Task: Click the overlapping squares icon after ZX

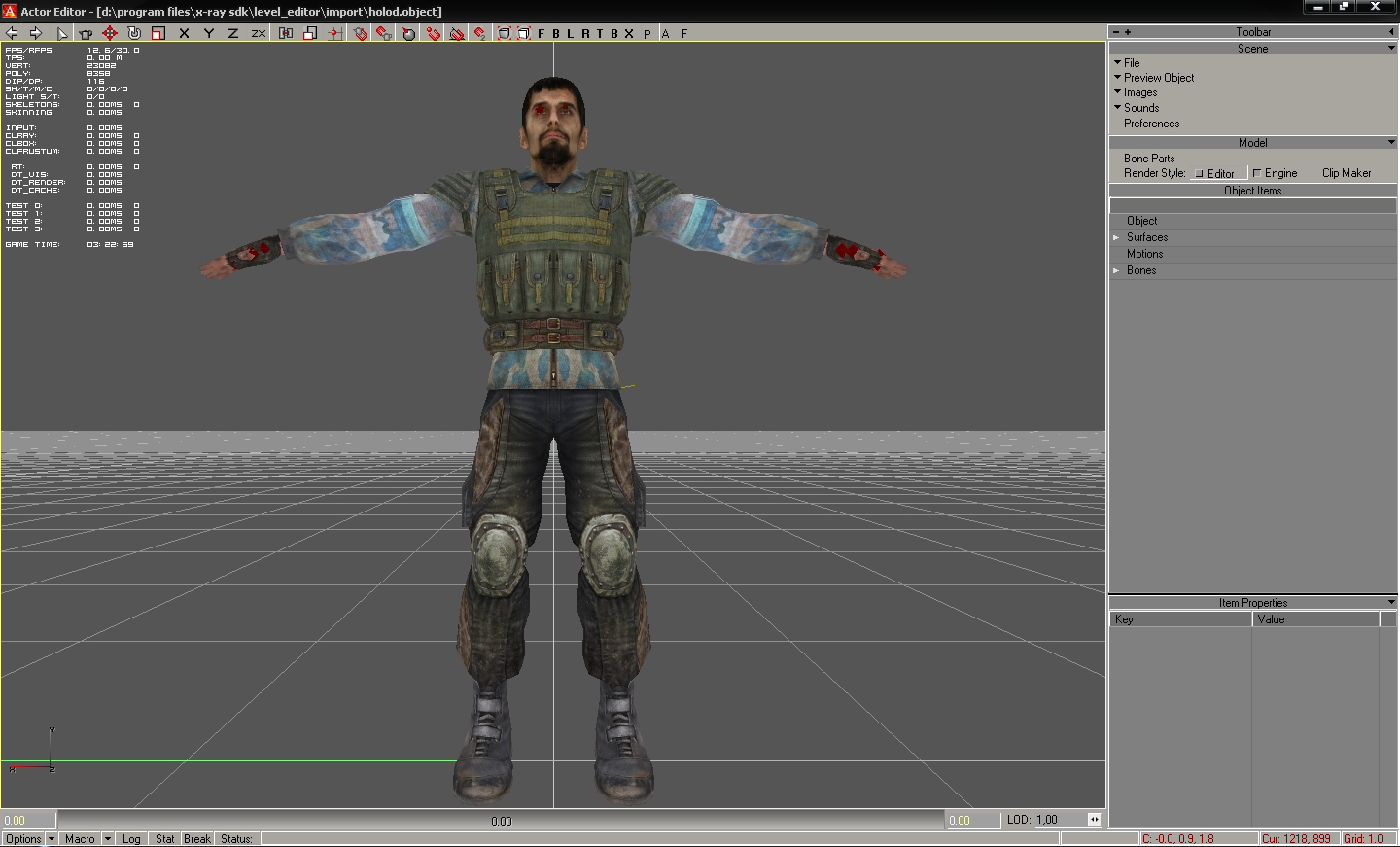Action: [310, 33]
